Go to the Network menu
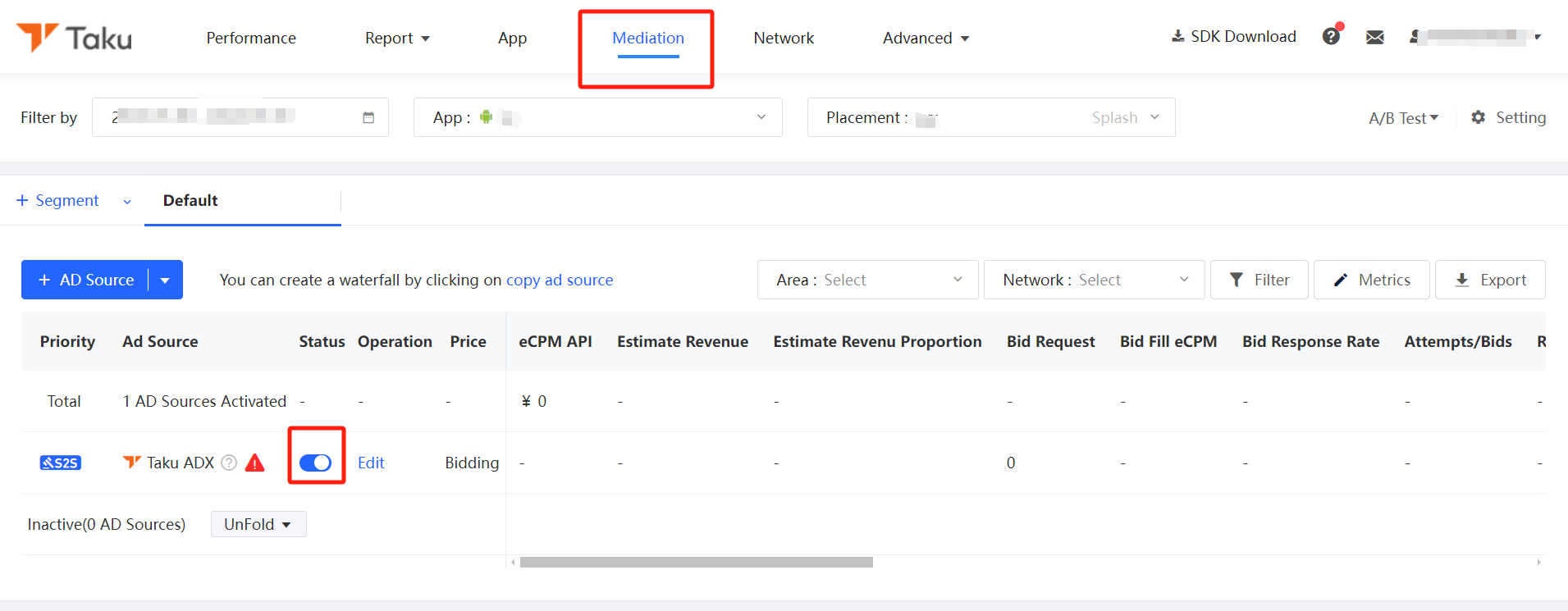This screenshot has height=611, width=1568. pyautogui.click(x=784, y=38)
